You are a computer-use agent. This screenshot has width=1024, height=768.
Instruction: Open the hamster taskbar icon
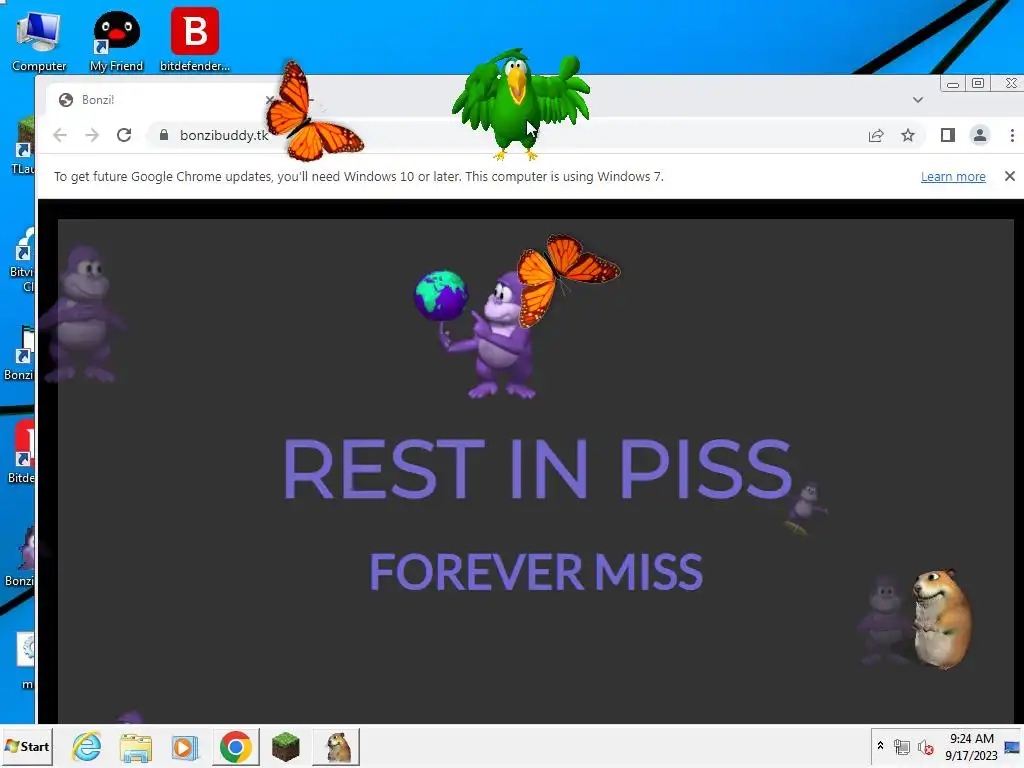[x=336, y=746]
